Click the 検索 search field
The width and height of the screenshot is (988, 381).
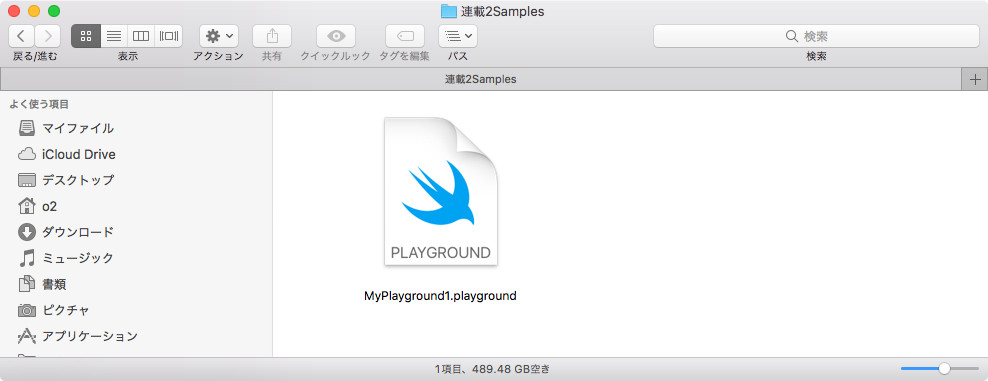(816, 36)
